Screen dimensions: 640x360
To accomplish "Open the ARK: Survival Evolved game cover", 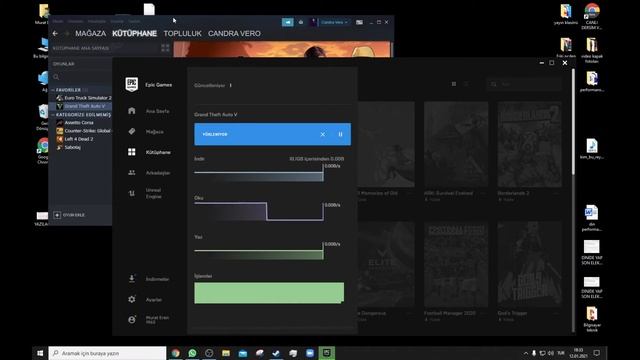I will (456, 144).
